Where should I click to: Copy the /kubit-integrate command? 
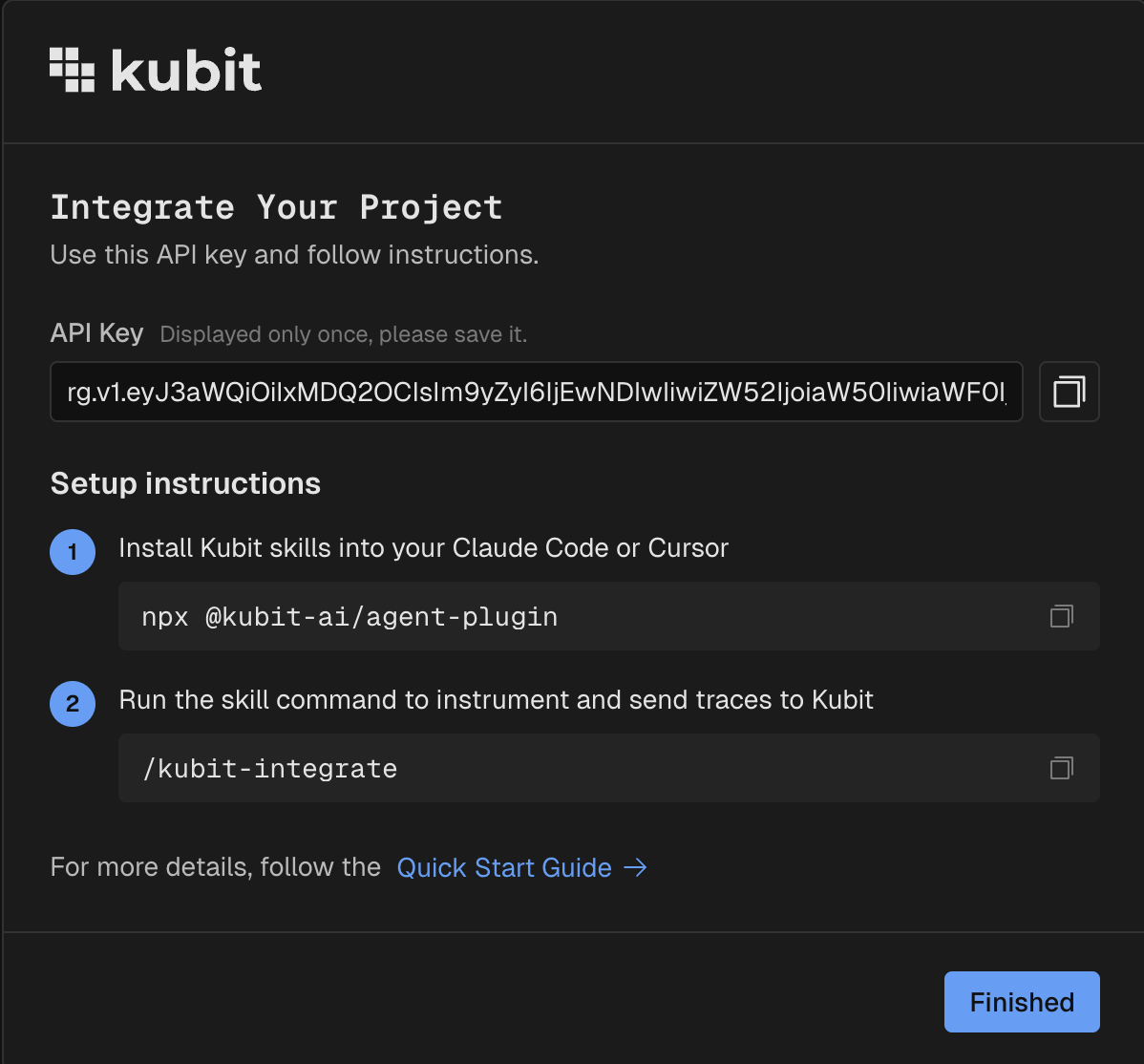(x=1061, y=768)
